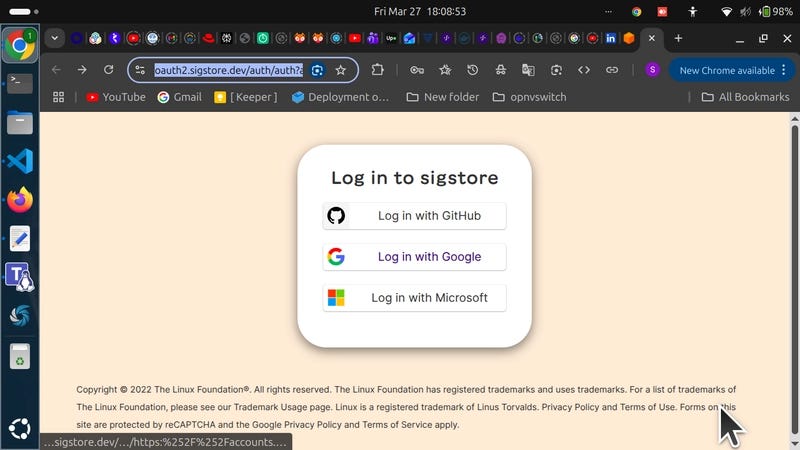Open Google Lens search in address bar
800x450 pixels.
click(x=317, y=70)
